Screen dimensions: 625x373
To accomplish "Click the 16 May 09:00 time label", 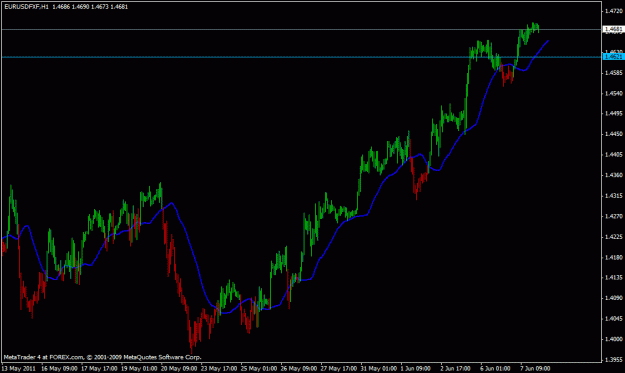I will click(x=59, y=369).
